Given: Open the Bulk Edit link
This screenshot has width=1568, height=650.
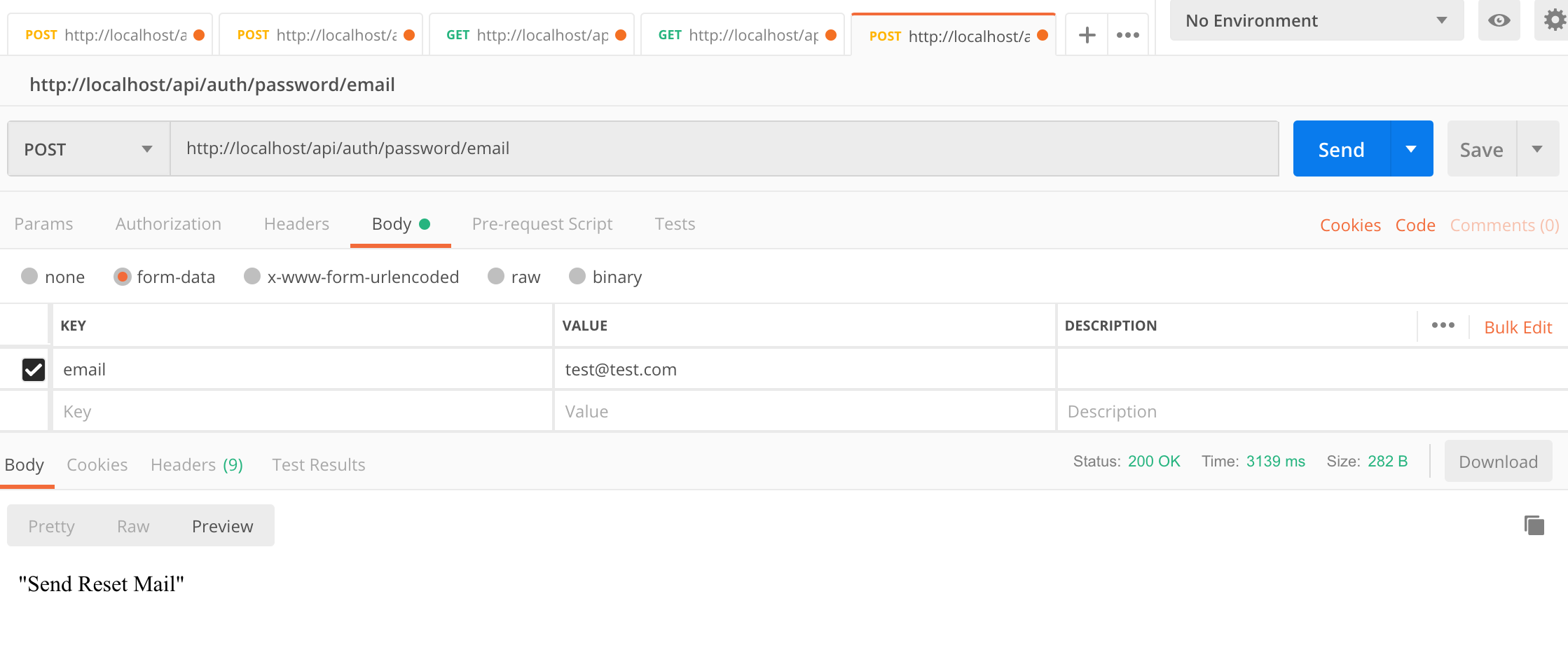Looking at the screenshot, I should [x=1518, y=327].
